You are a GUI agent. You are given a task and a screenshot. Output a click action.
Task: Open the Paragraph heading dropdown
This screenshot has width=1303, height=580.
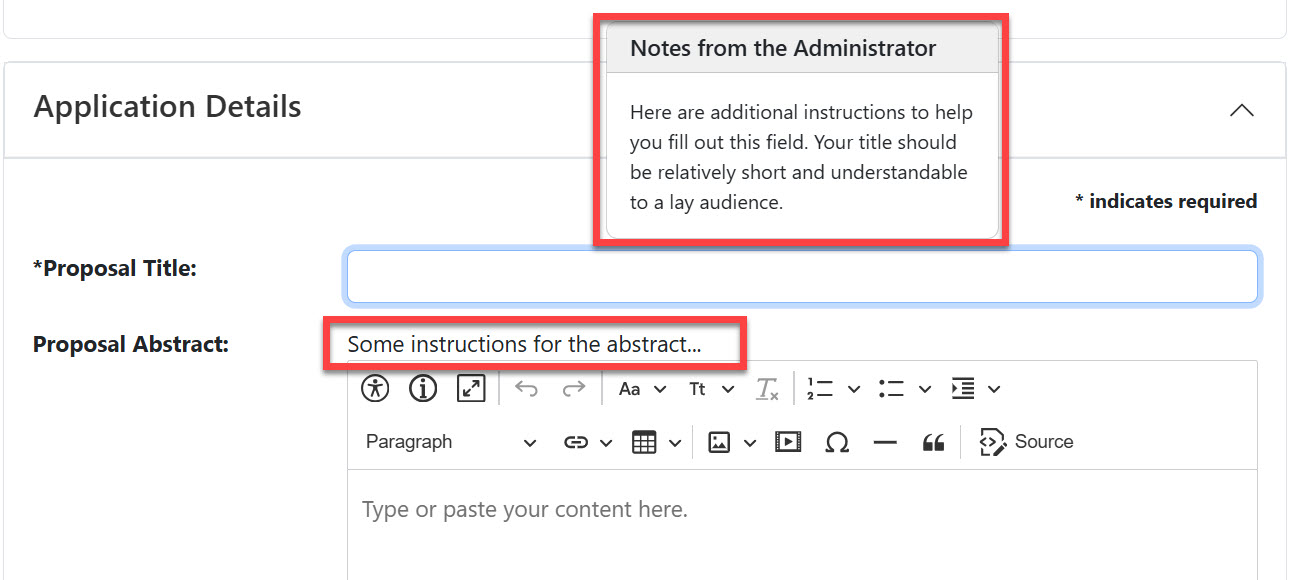tap(451, 442)
